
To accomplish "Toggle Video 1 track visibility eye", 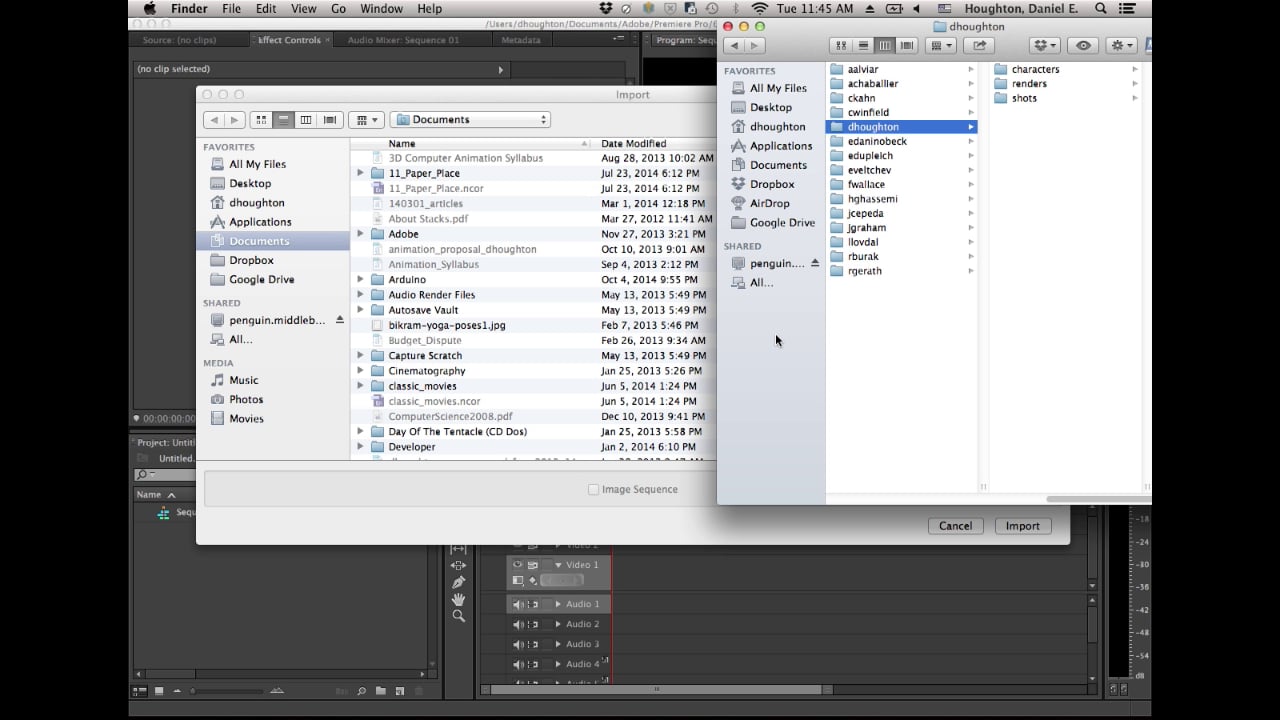I will pyautogui.click(x=518, y=565).
